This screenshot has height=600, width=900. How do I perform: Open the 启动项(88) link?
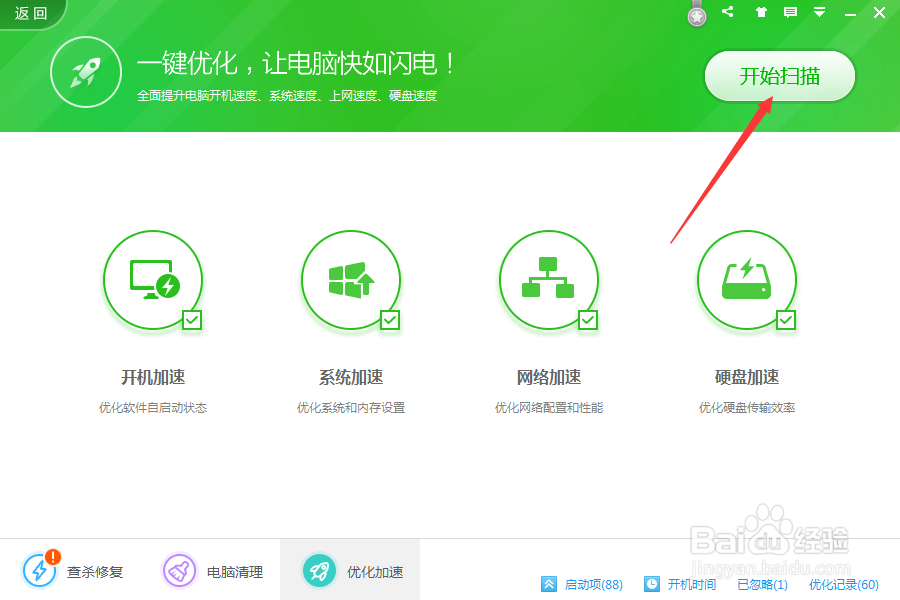(593, 584)
